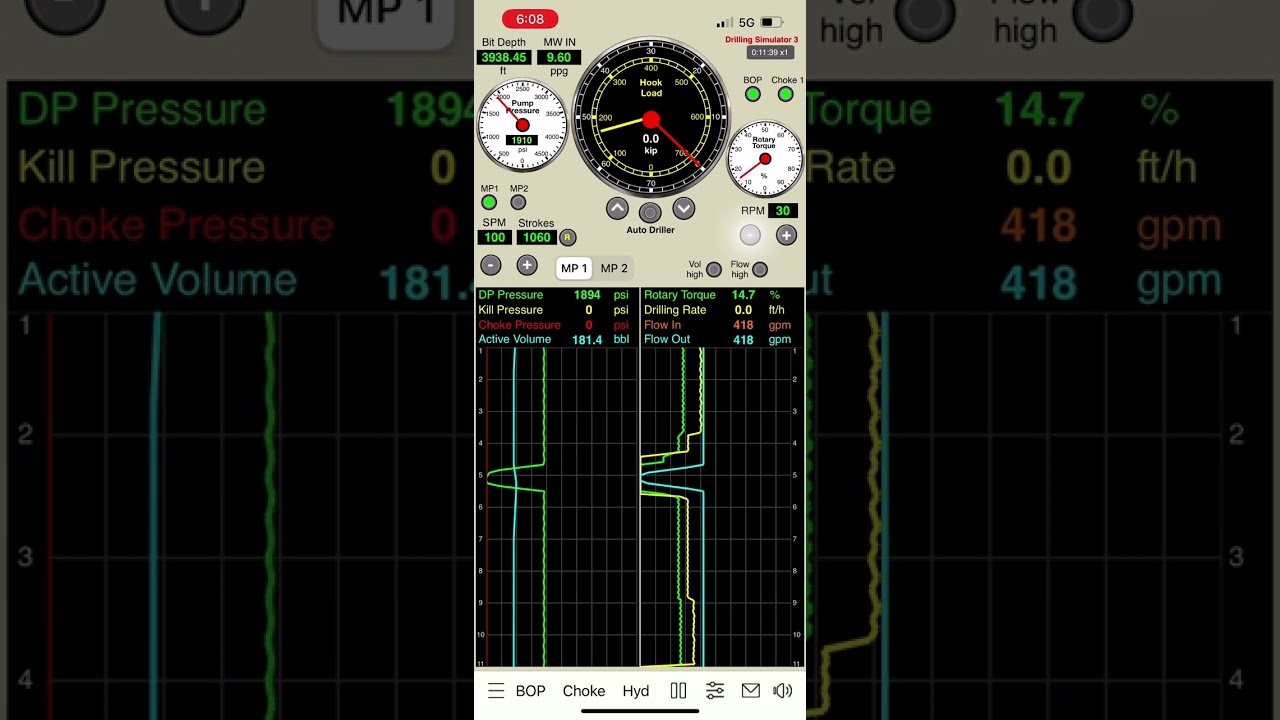
Task: Toggle the Flow high alarm indicator
Action: click(760, 269)
